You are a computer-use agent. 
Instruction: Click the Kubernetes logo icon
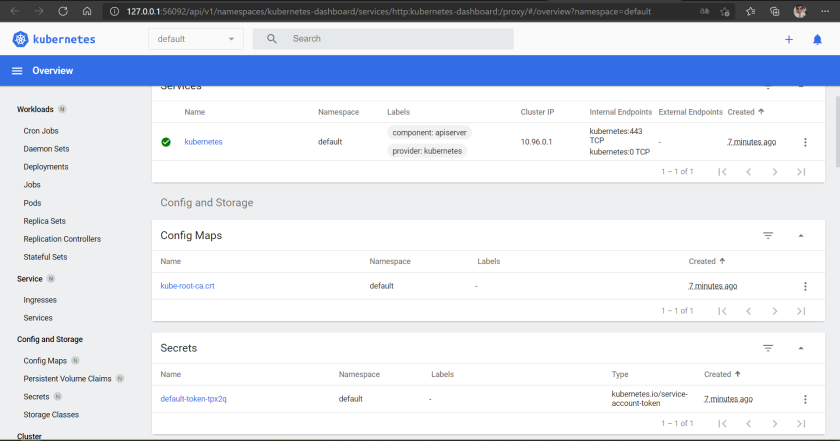point(20,39)
